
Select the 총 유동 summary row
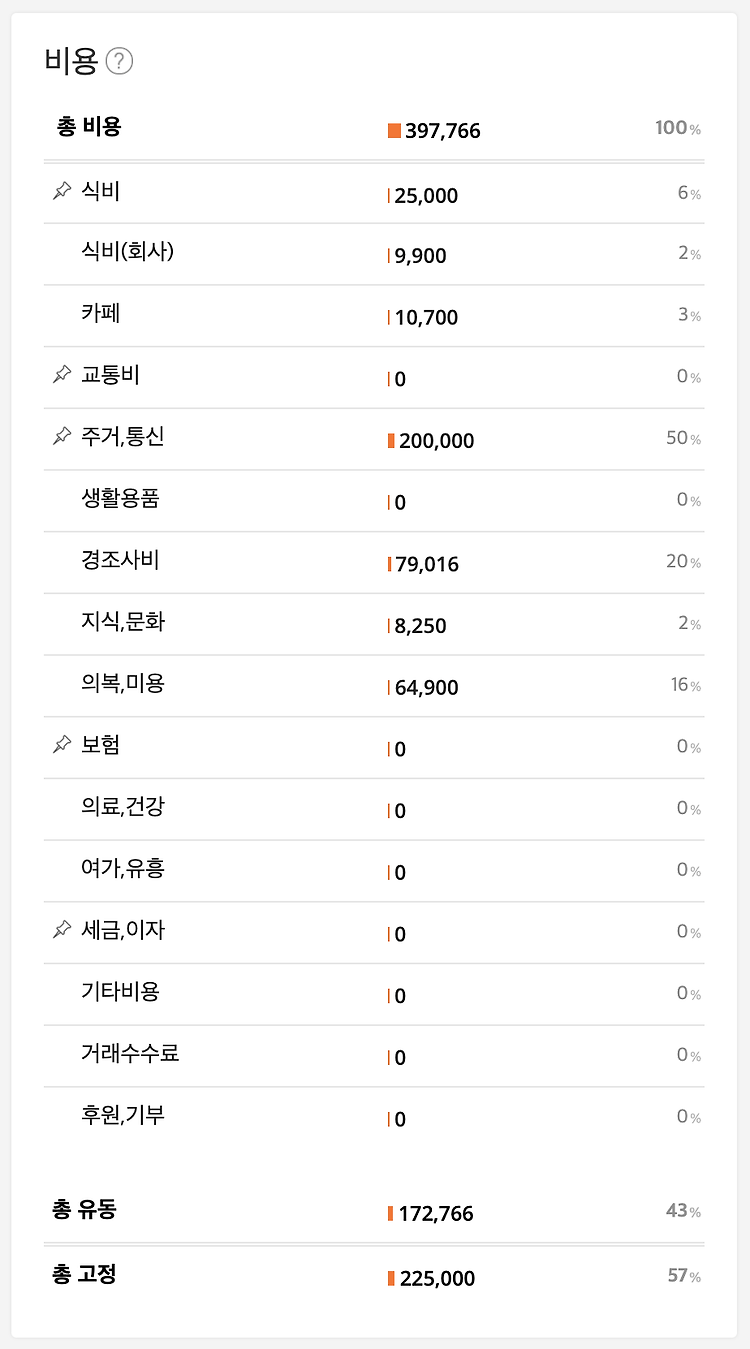374,1211
